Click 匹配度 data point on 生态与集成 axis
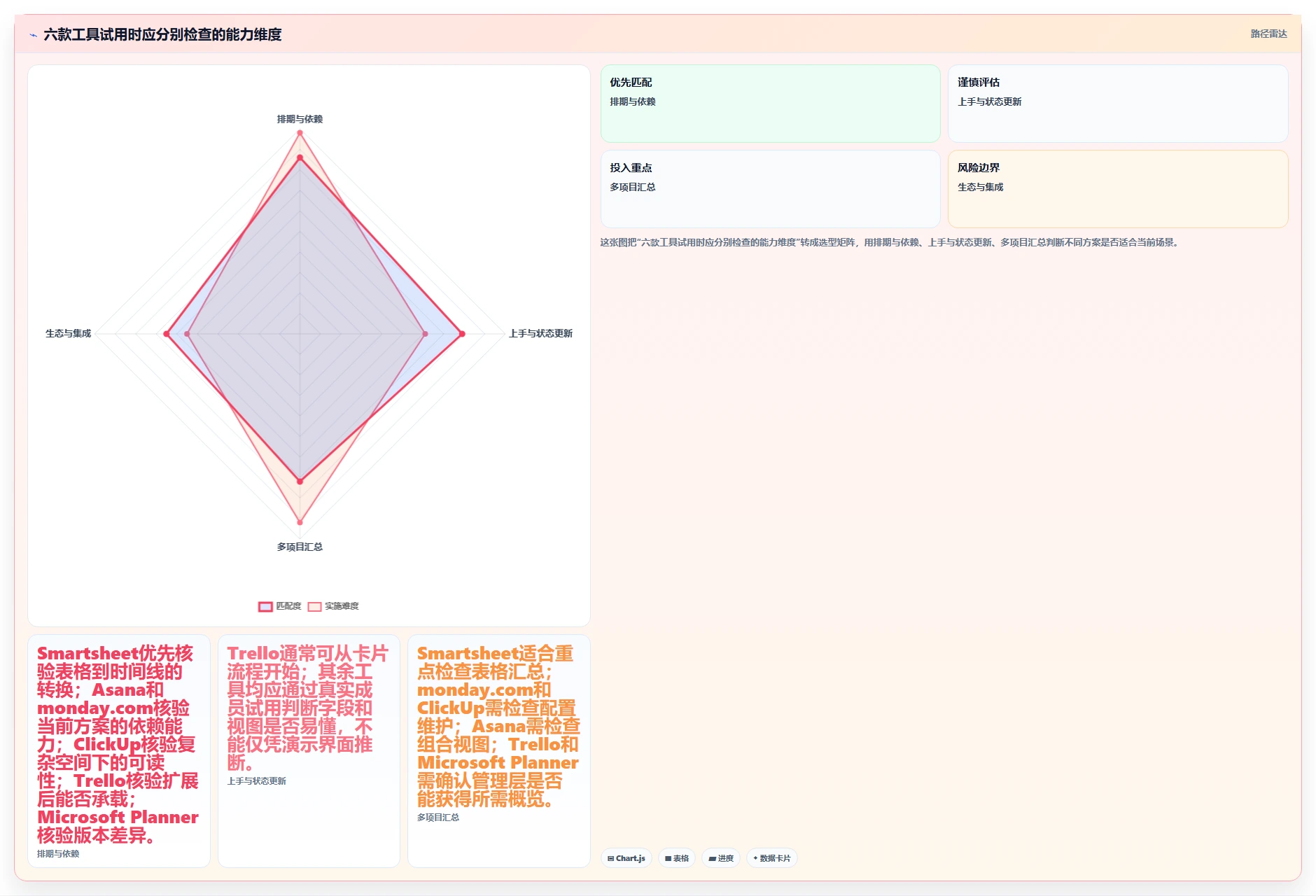Image resolution: width=1316 pixels, height=896 pixels. tap(167, 334)
